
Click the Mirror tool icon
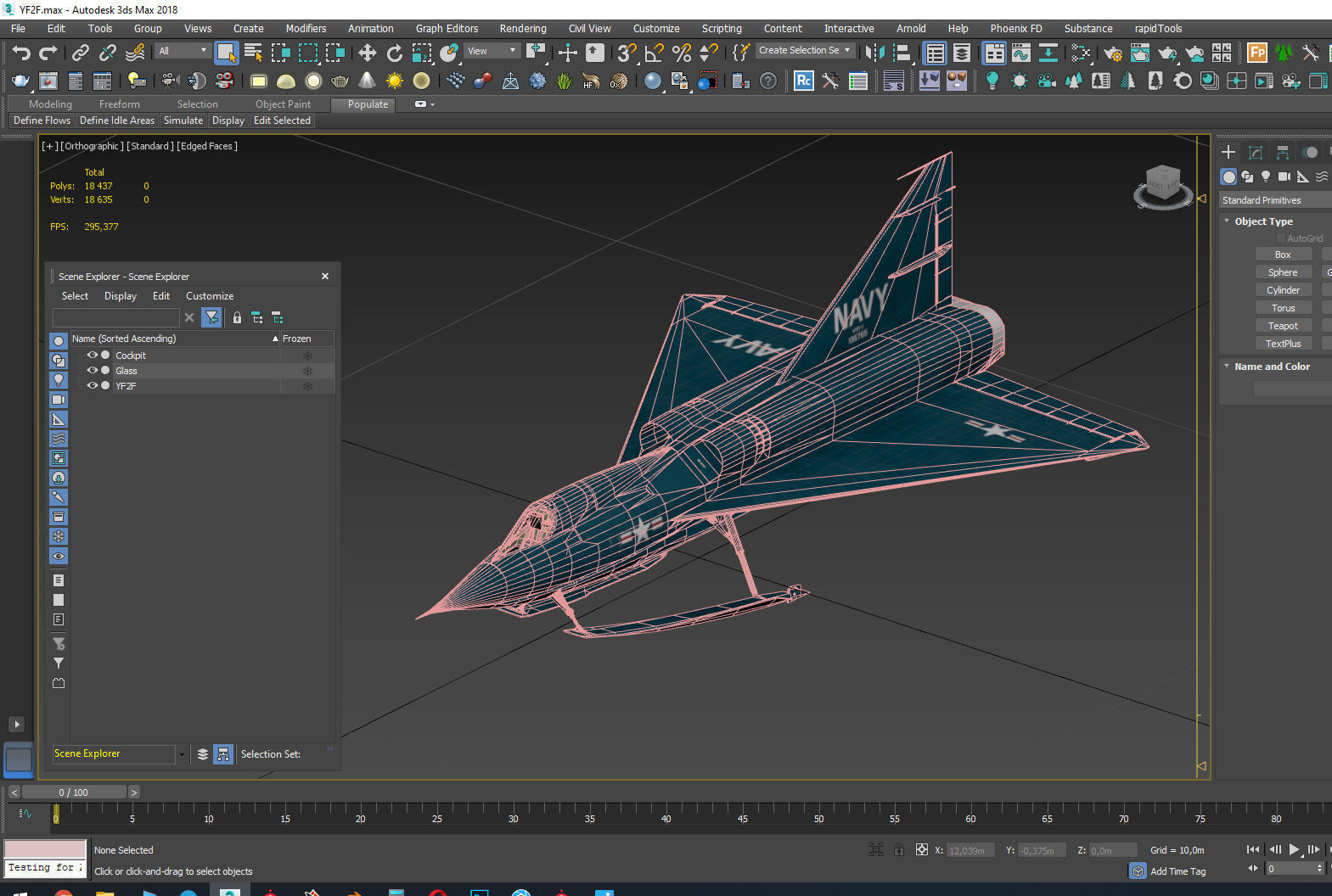click(874, 53)
